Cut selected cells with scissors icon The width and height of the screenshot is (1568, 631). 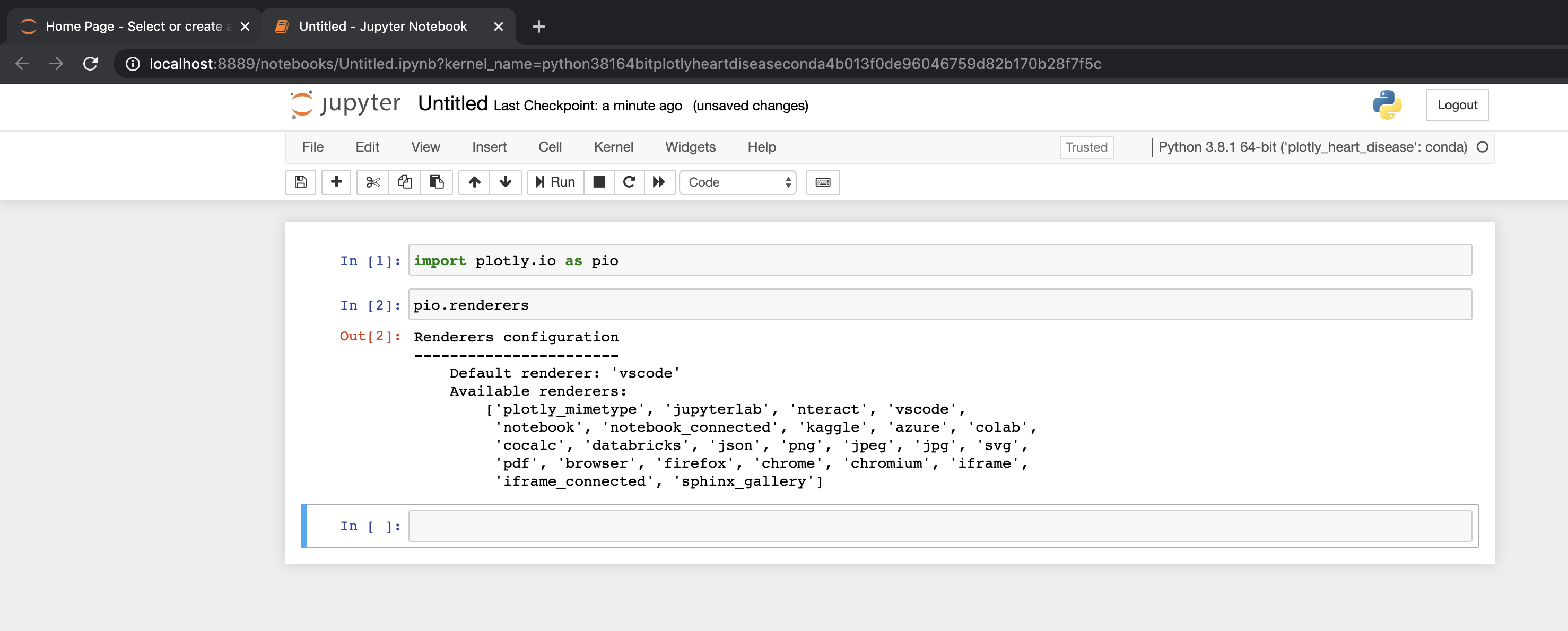(372, 182)
